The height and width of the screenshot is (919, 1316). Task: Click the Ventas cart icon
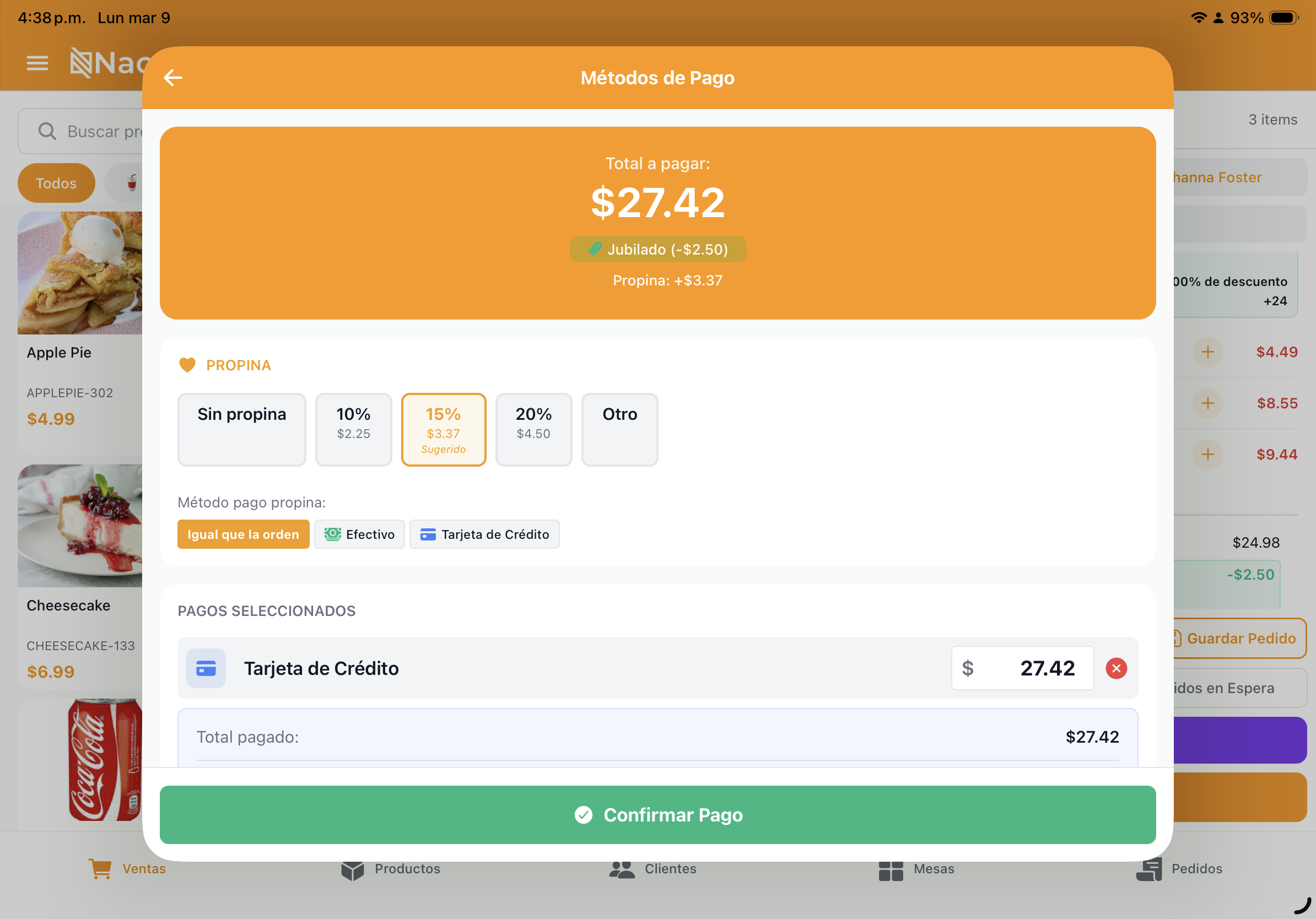pos(100,868)
